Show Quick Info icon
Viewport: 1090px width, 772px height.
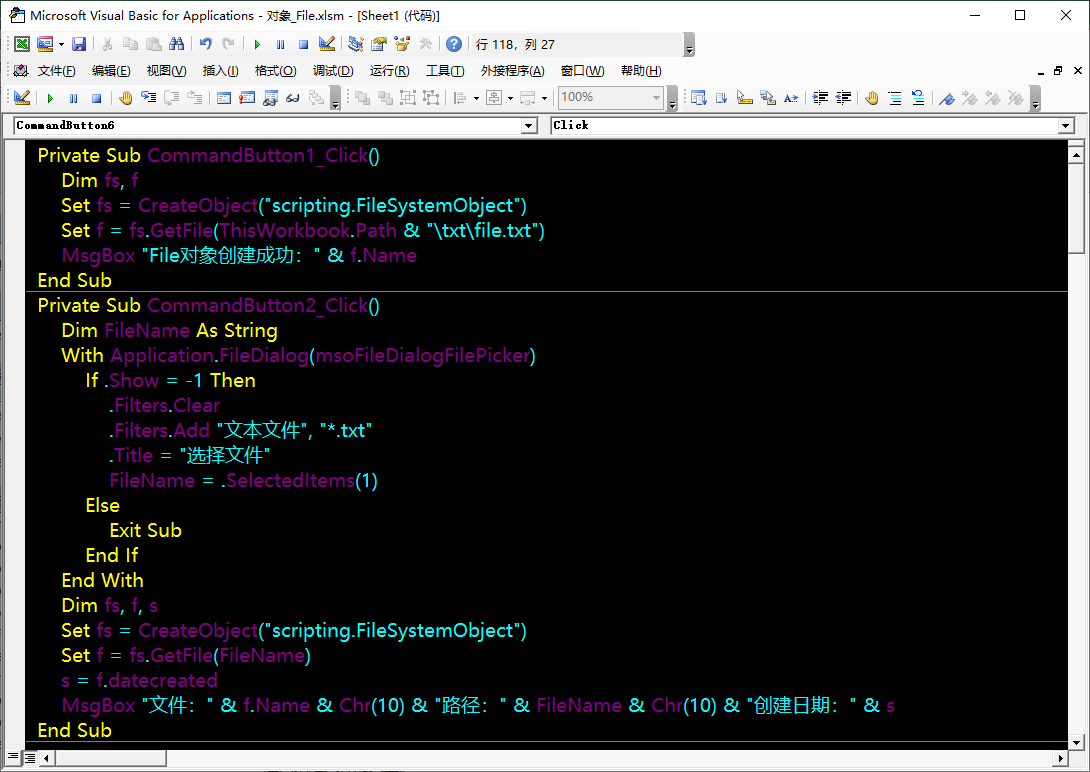(745, 98)
